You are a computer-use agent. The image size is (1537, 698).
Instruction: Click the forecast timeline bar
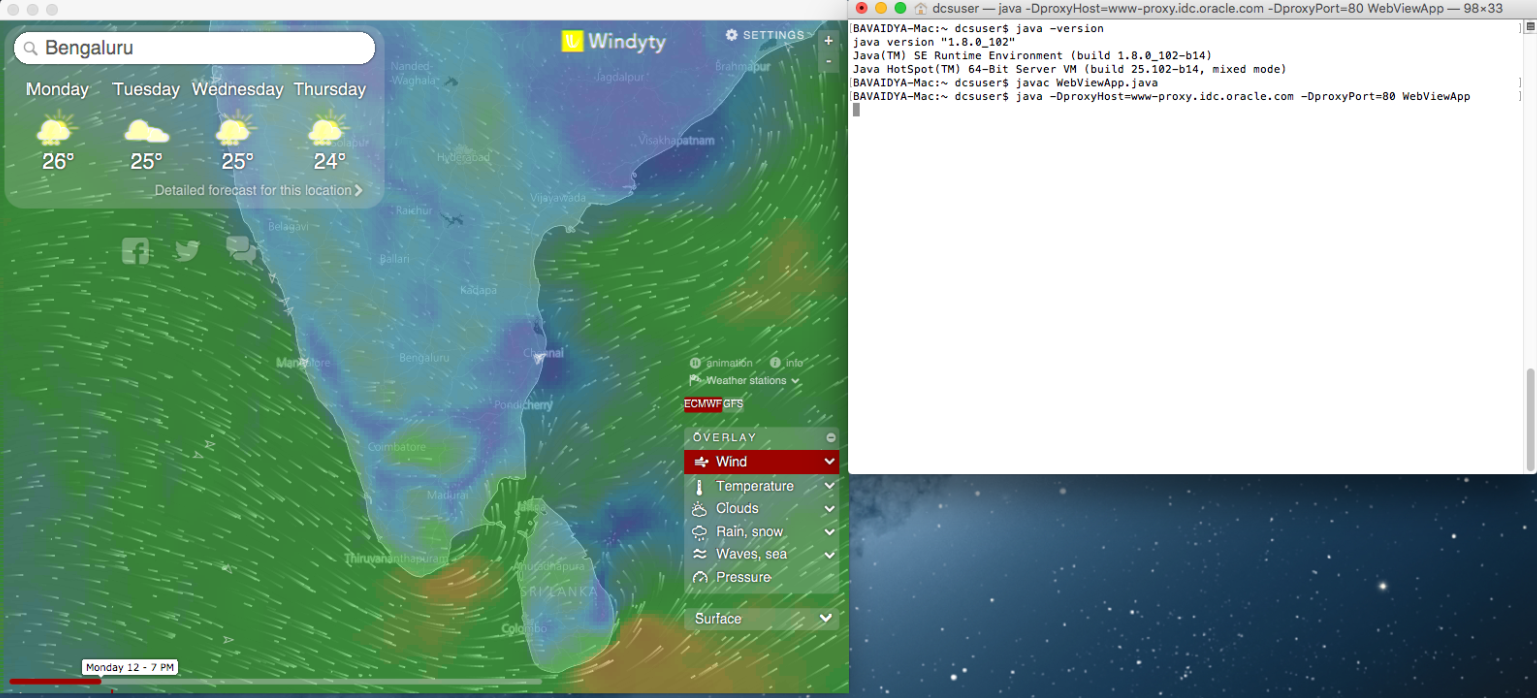[300, 682]
